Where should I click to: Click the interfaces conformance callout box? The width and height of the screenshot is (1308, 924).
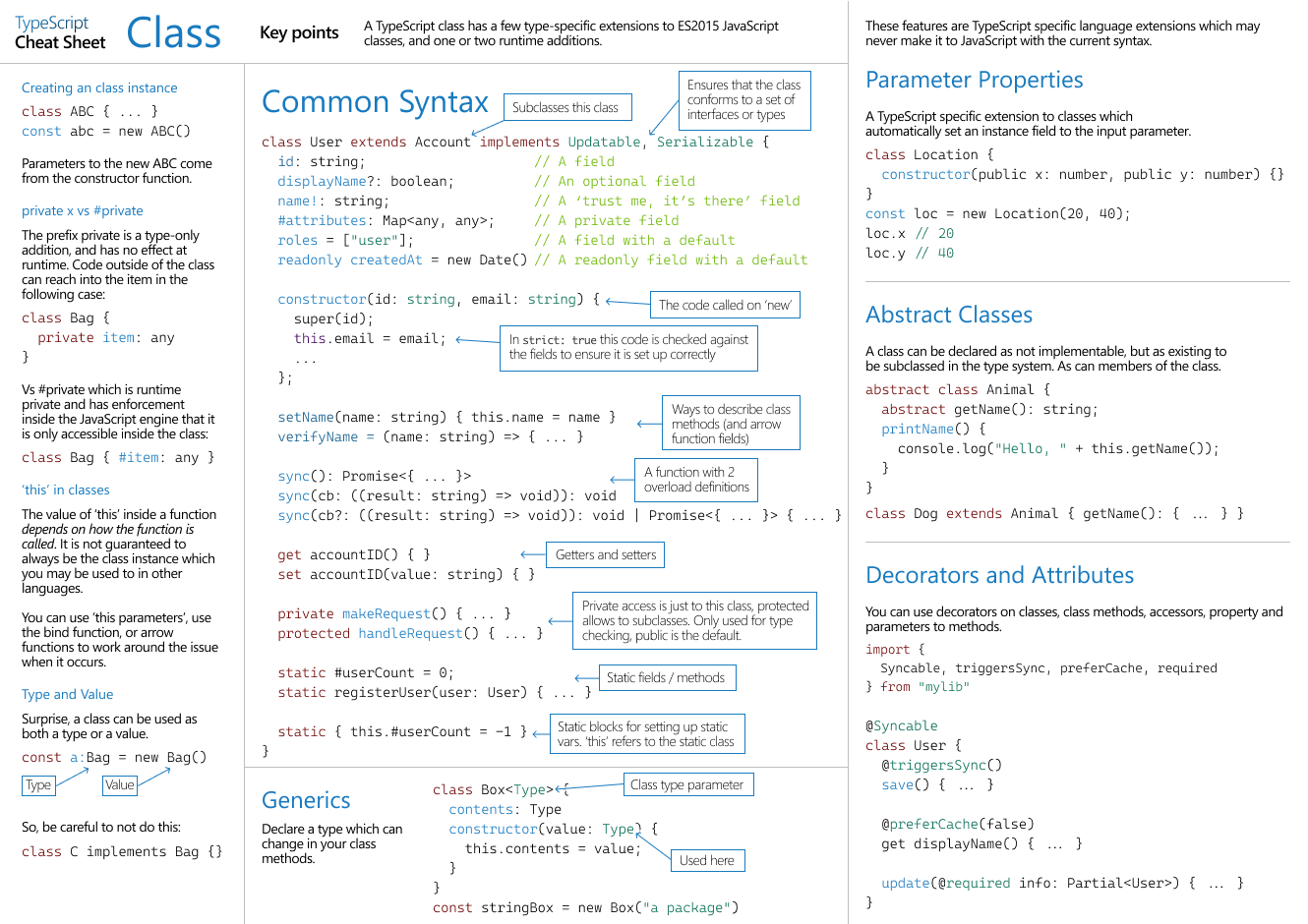744,100
